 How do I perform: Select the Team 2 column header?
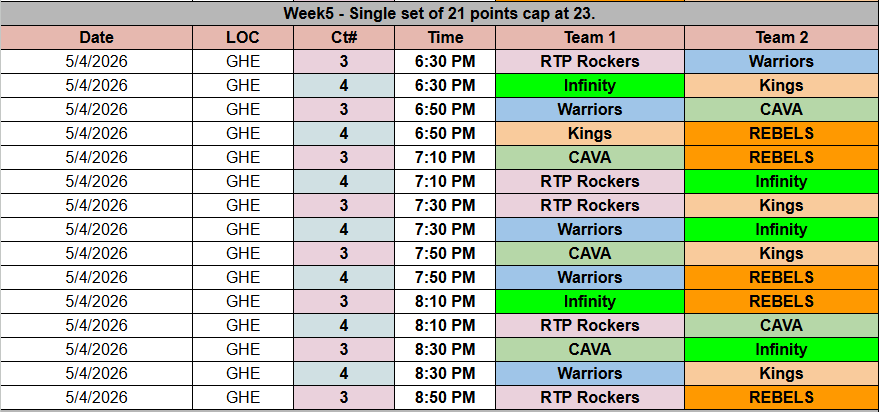point(781,38)
